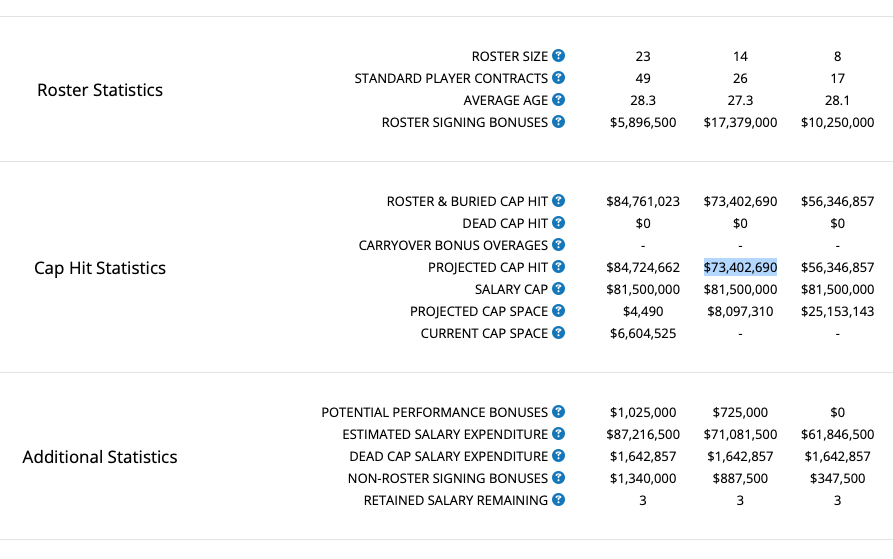Click help icon next to Average Age

tap(559, 100)
